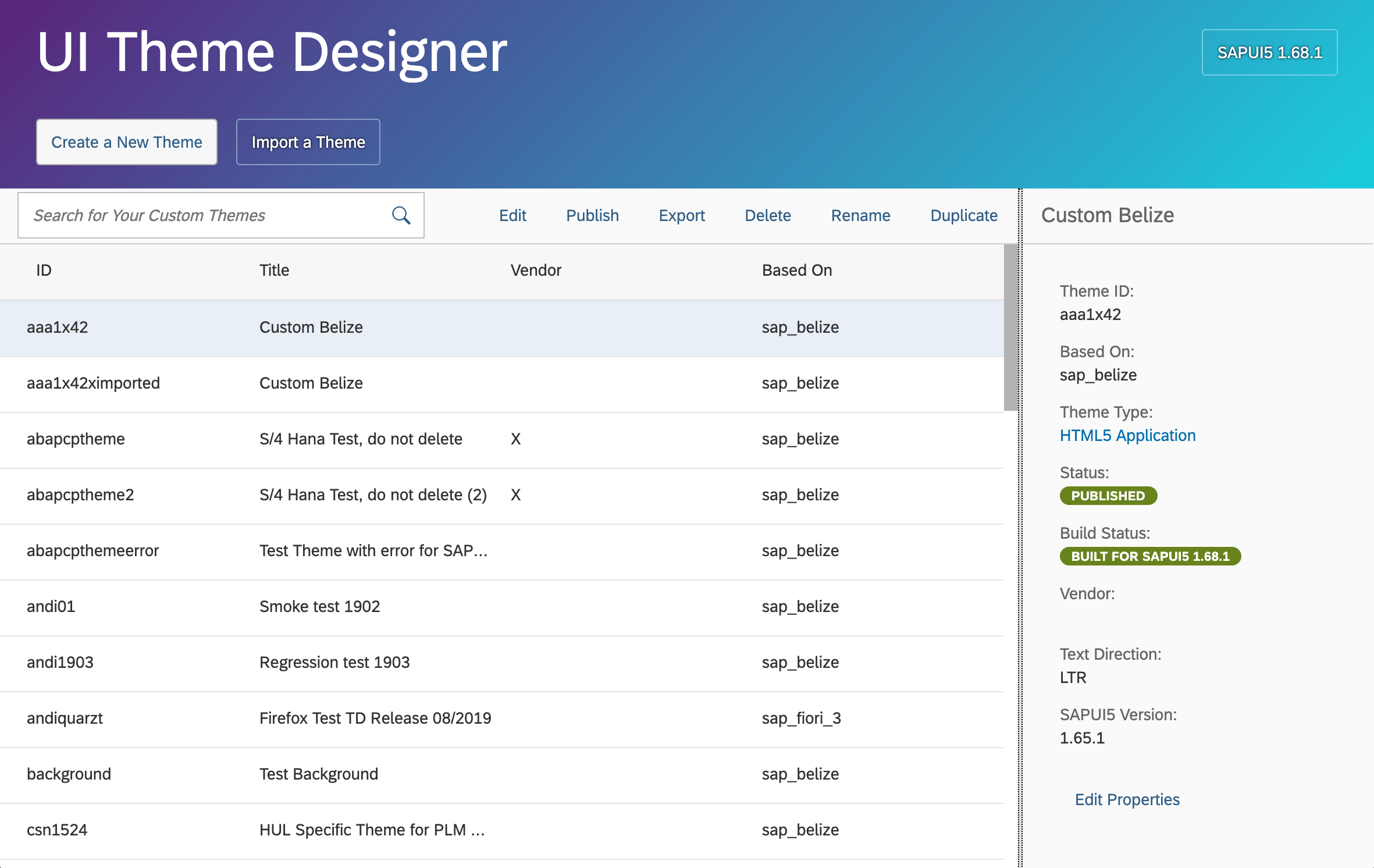Image resolution: width=1374 pixels, height=868 pixels.
Task: Click the panel splitter between table and details
Action: pos(1020,528)
